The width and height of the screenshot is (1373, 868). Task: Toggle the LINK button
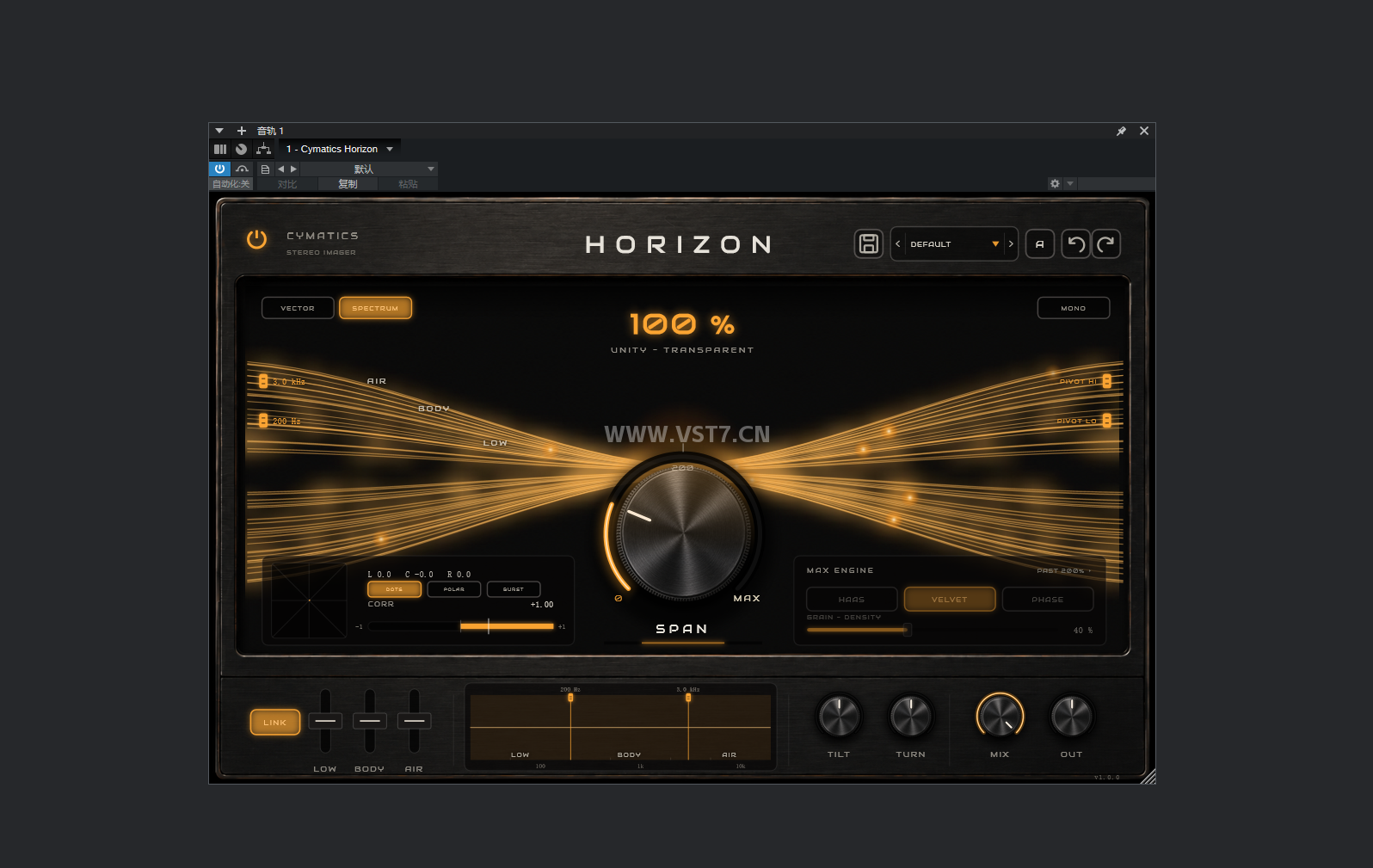pos(275,723)
